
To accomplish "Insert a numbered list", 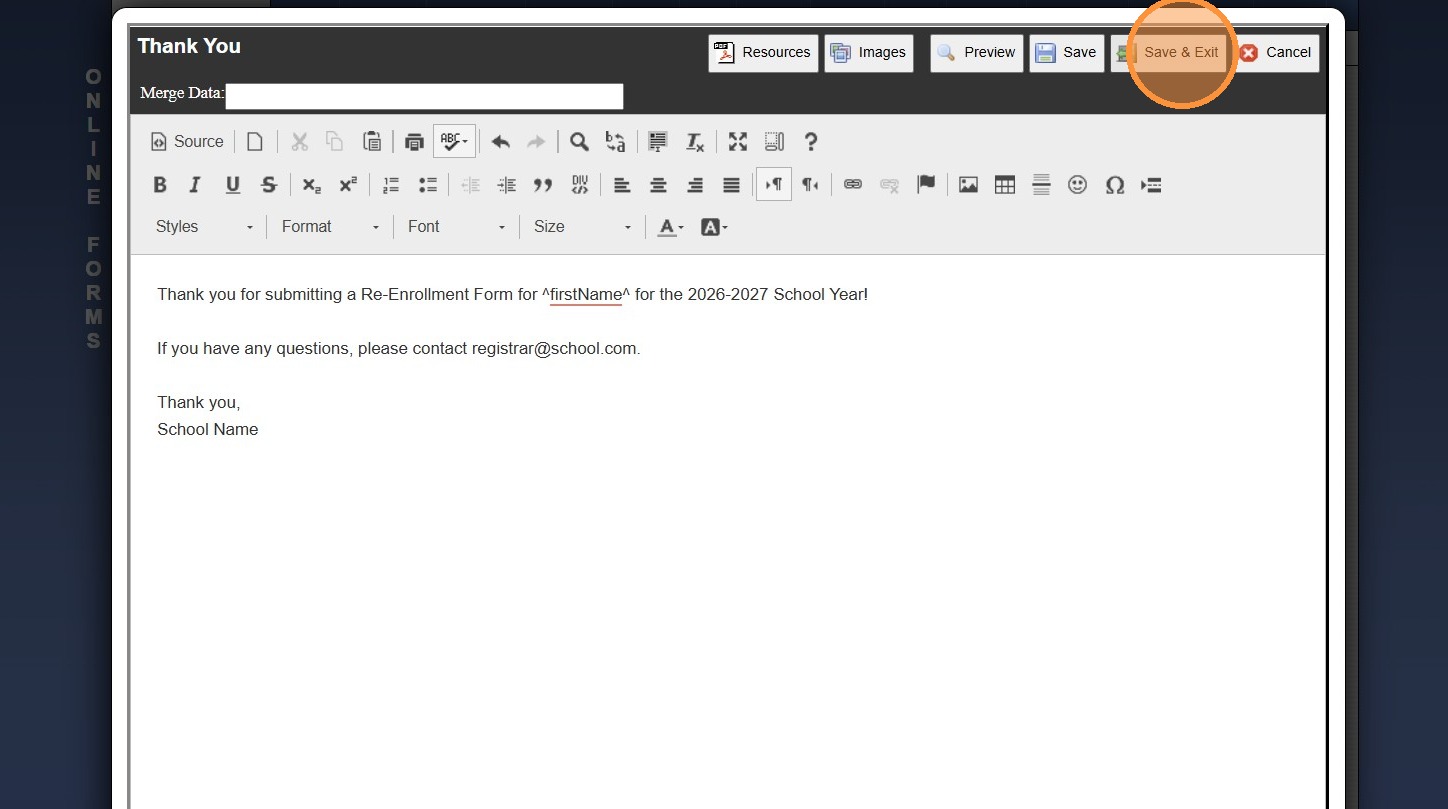I will 391,185.
